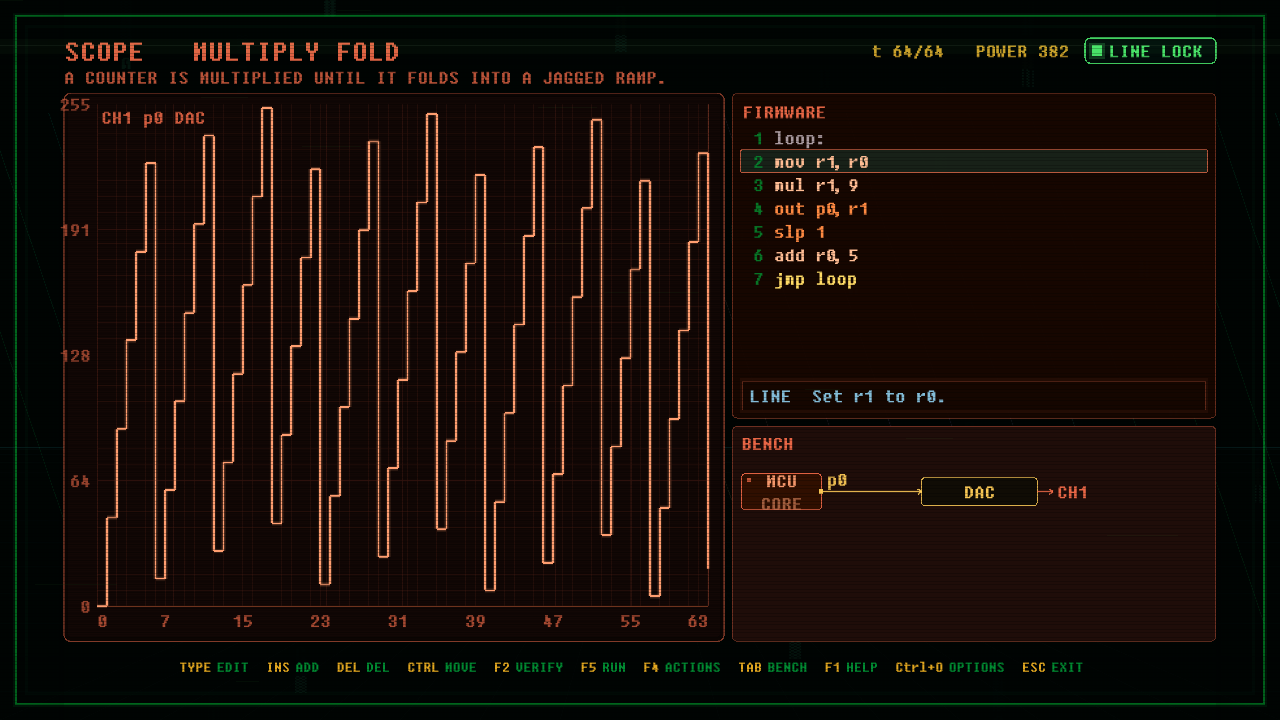Click x-axis tick label 15
1280x720 pixels.
coord(243,621)
